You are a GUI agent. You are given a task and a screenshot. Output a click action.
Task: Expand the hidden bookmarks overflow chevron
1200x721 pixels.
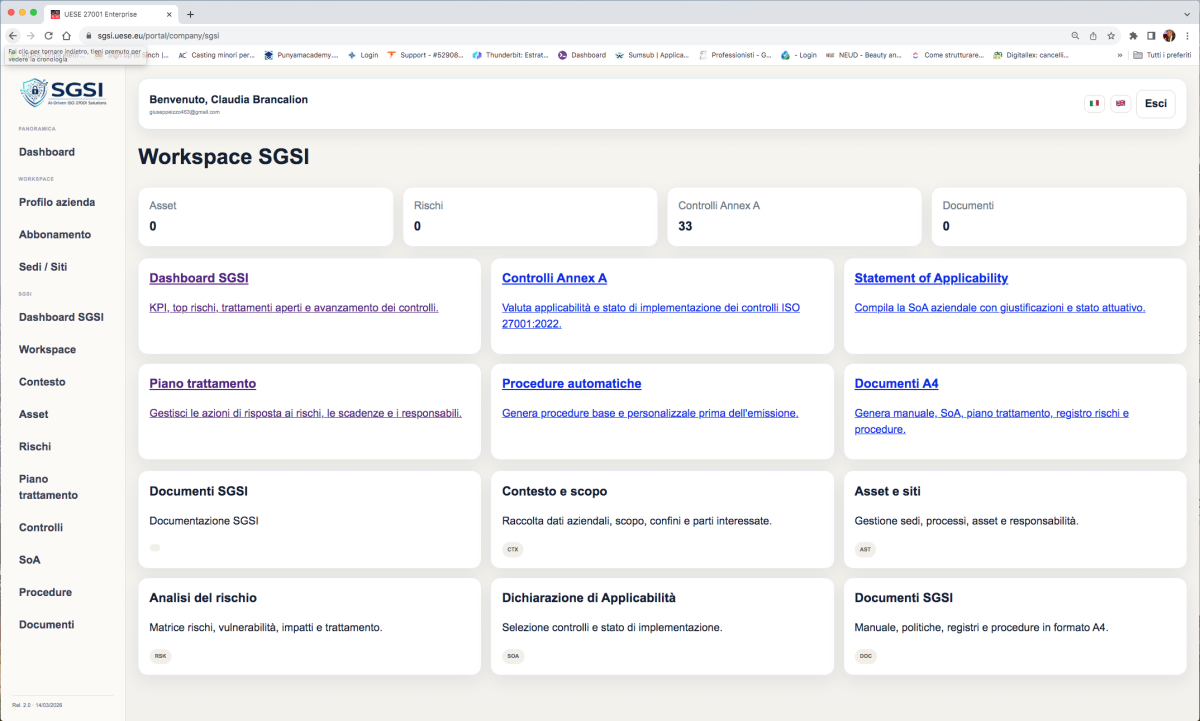coord(1119,55)
